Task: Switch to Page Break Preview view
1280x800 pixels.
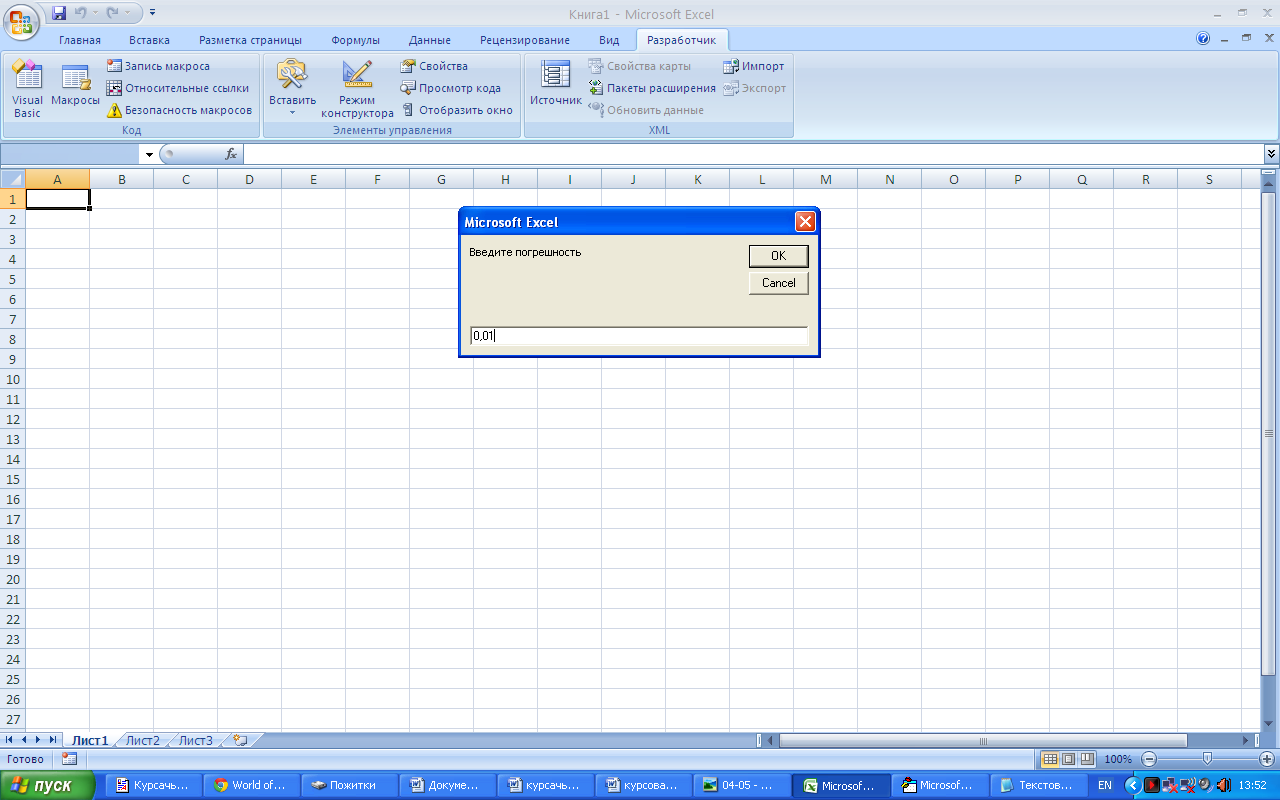Action: pos(1087,759)
